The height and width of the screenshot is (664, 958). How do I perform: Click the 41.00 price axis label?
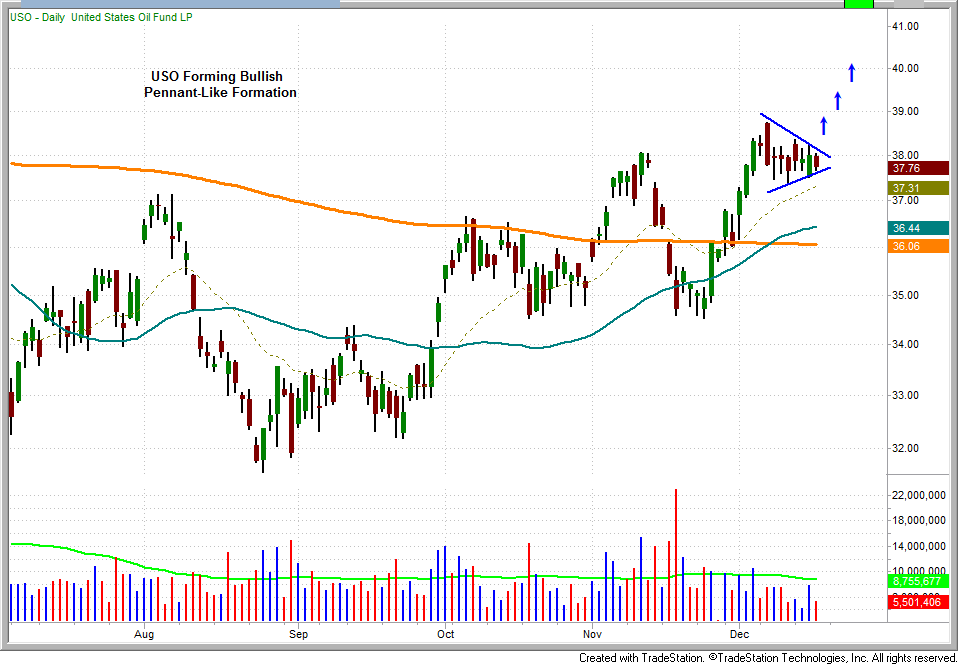906,26
